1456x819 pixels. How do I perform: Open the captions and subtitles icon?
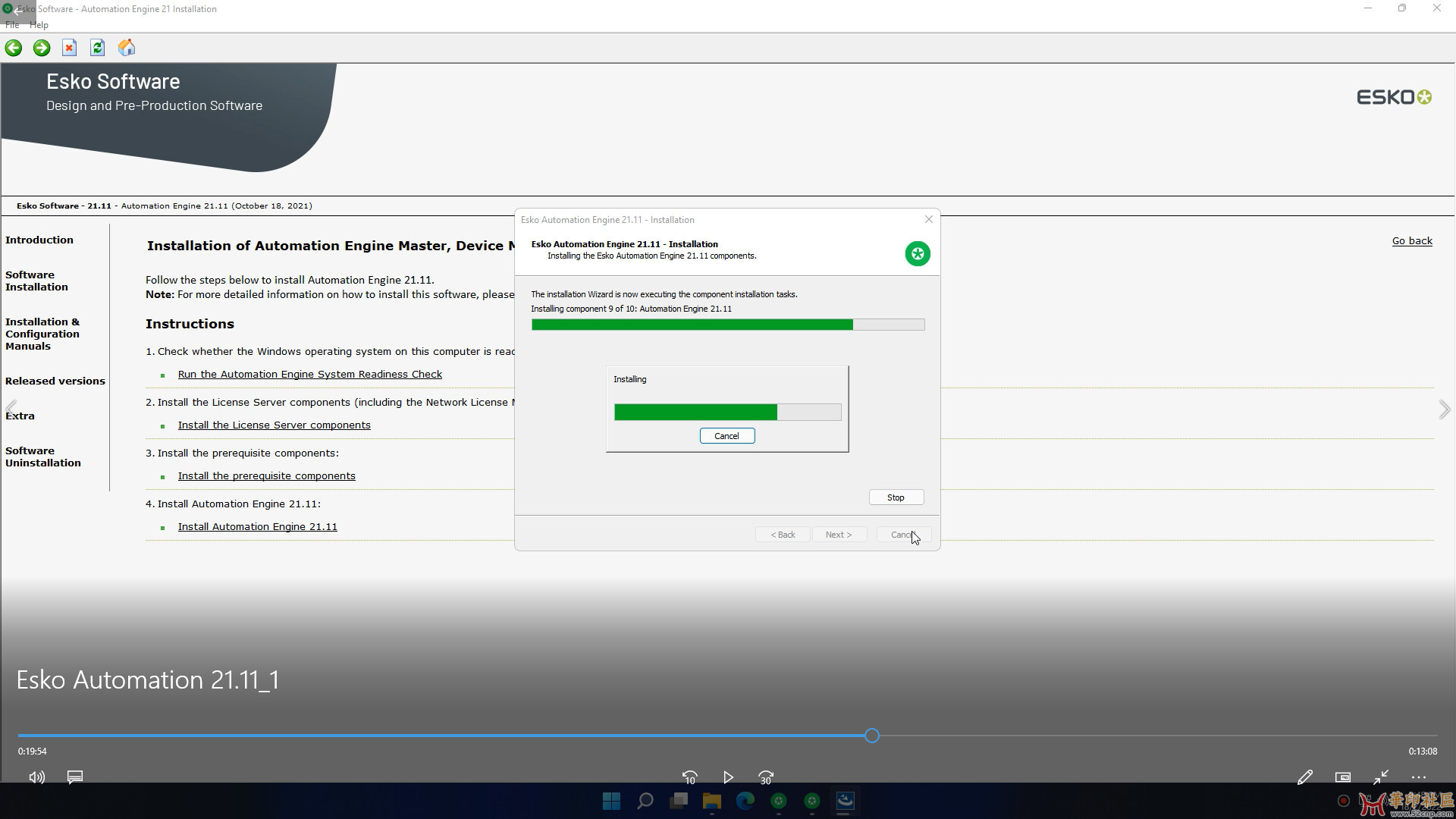(x=75, y=777)
